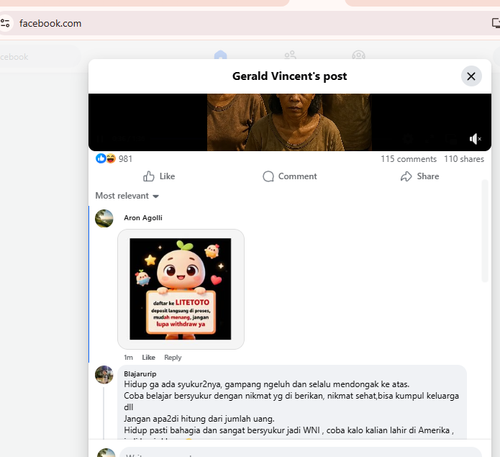Open Blajarurip's profile name link

(x=140, y=374)
